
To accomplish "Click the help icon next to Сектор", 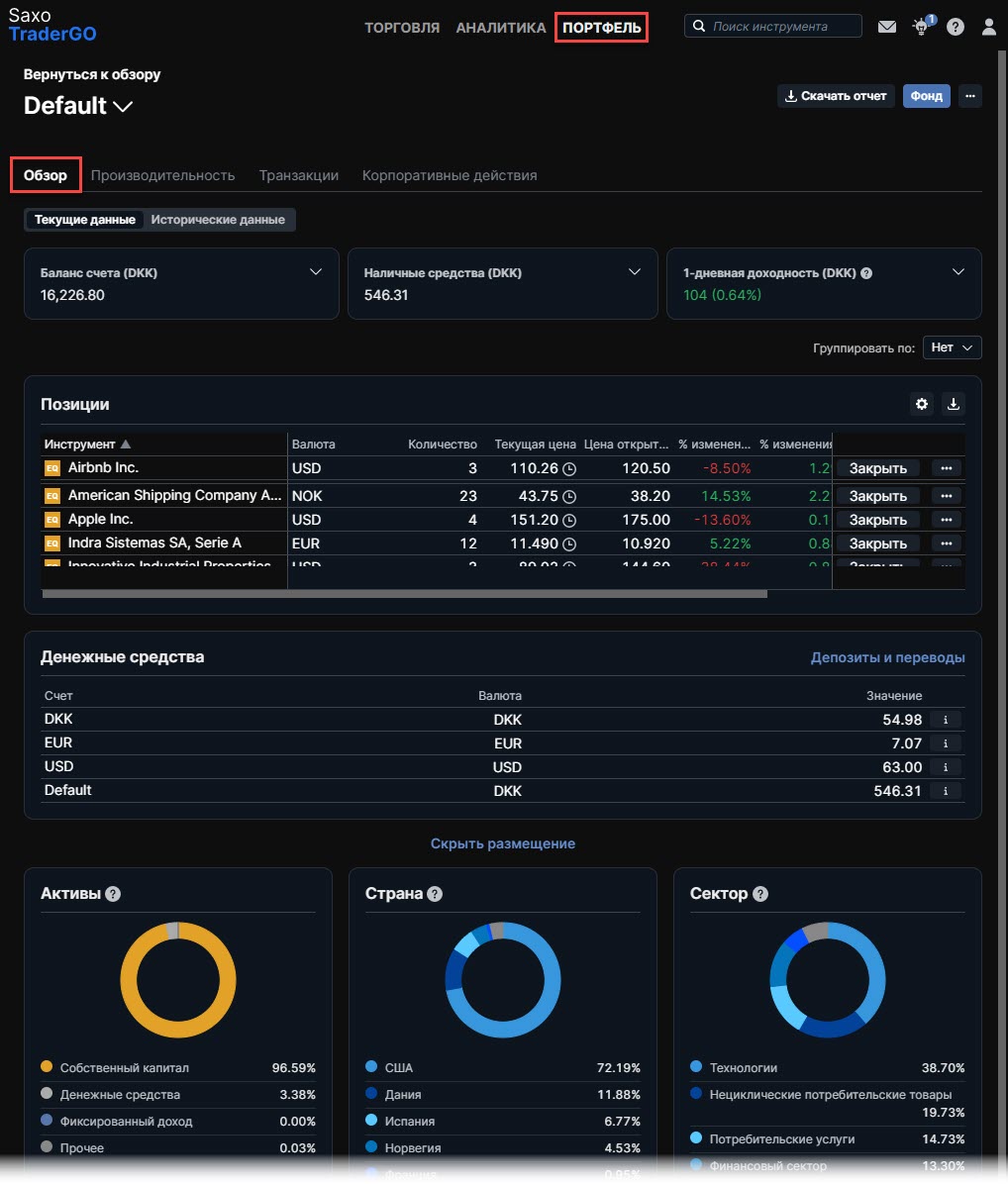I will [760, 894].
